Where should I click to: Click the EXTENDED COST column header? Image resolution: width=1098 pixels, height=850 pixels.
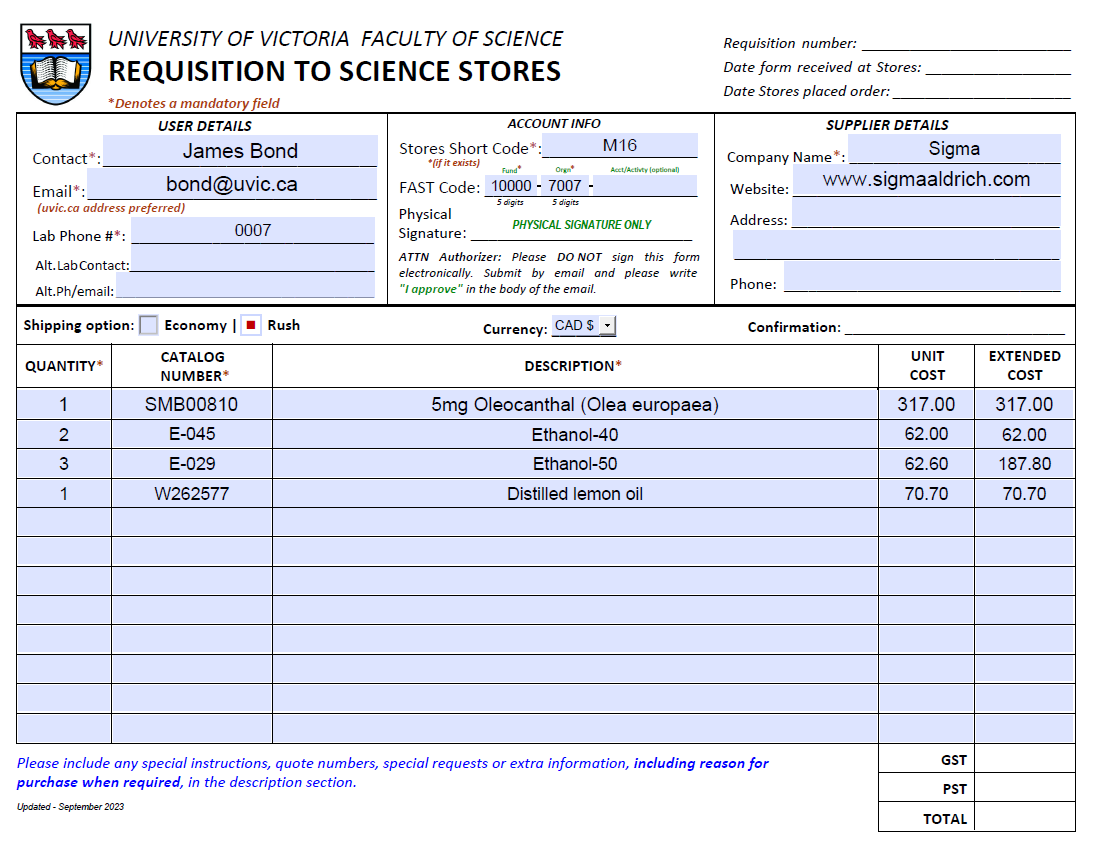(x=1024, y=365)
